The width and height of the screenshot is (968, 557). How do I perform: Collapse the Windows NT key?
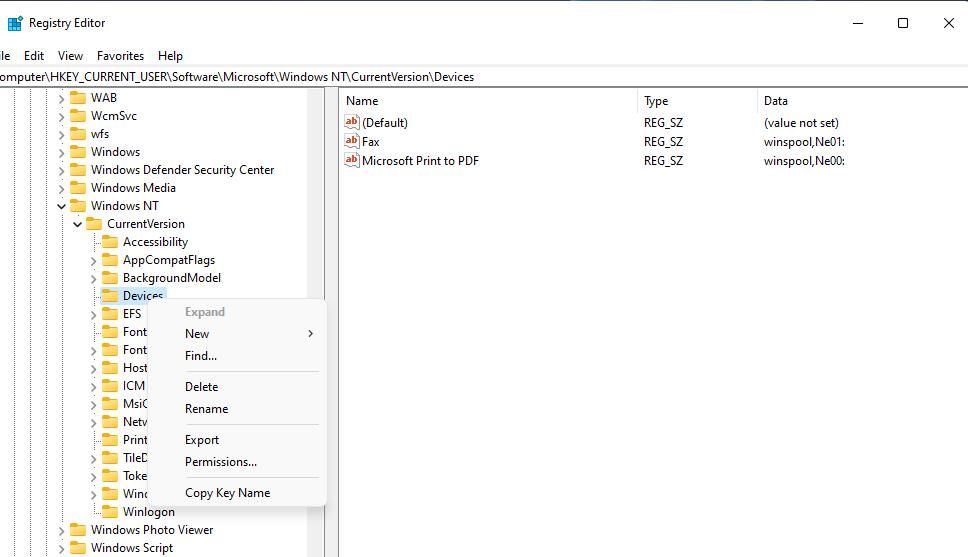[x=61, y=206]
